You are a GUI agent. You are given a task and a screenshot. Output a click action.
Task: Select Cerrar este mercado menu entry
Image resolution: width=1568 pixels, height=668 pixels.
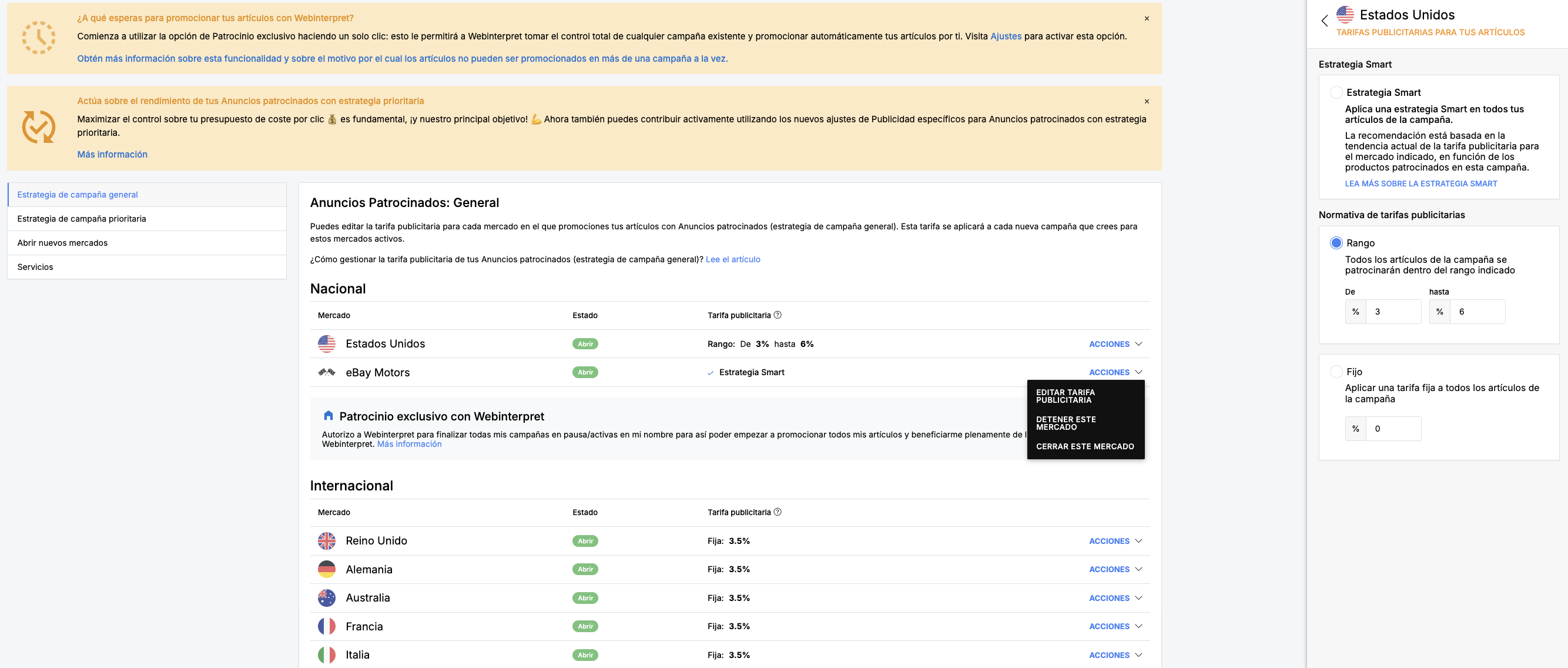point(1085,446)
